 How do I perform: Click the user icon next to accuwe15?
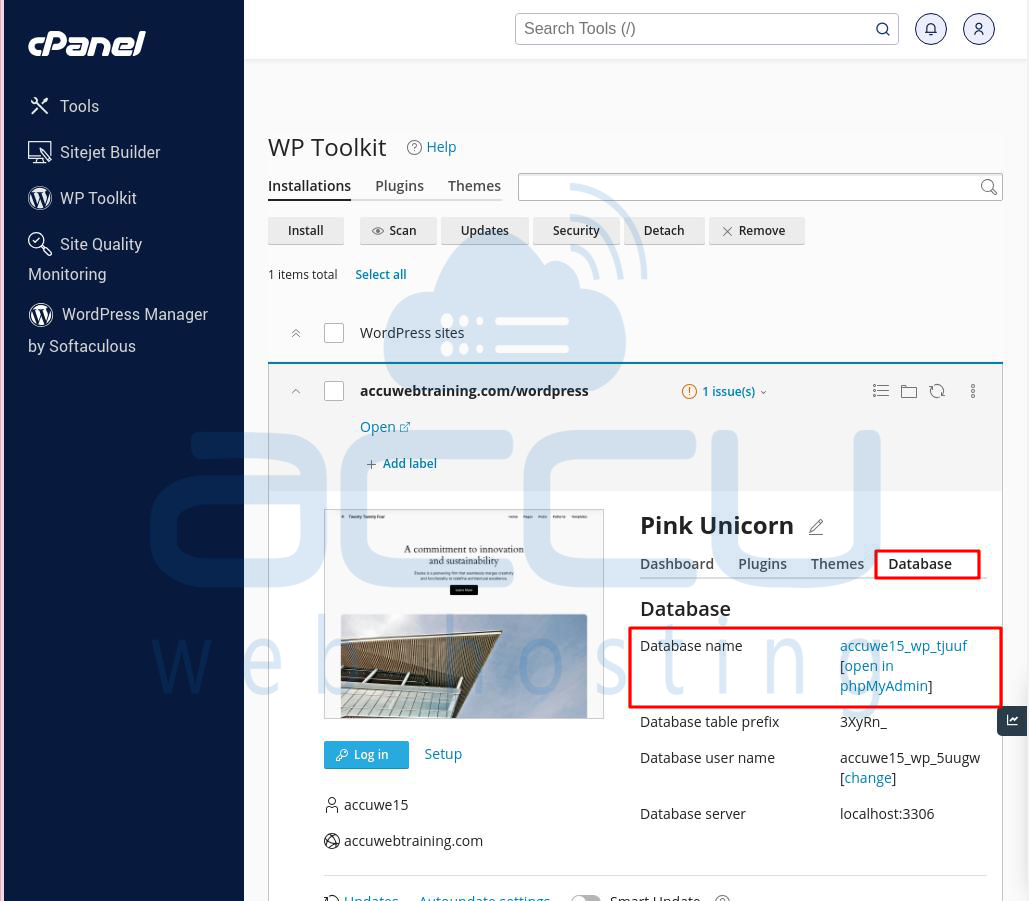tap(332, 805)
